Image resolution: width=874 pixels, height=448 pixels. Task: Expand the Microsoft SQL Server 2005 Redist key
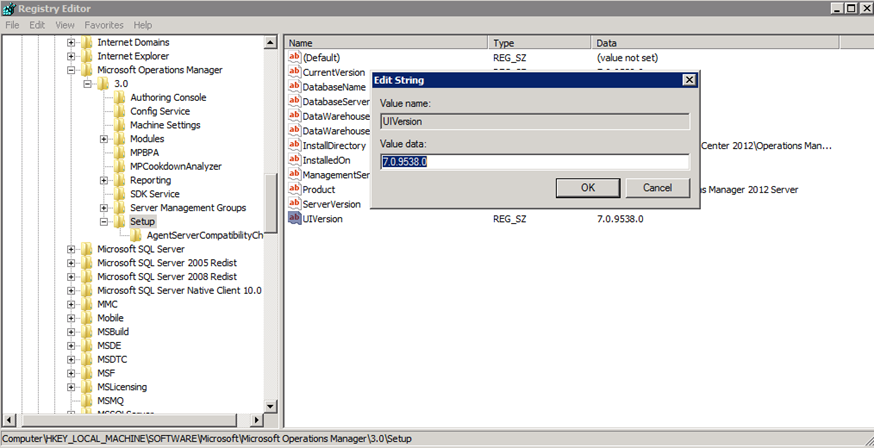click(x=71, y=263)
